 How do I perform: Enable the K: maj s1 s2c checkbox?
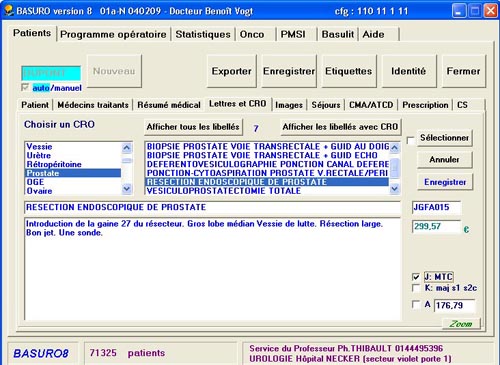click(x=416, y=288)
